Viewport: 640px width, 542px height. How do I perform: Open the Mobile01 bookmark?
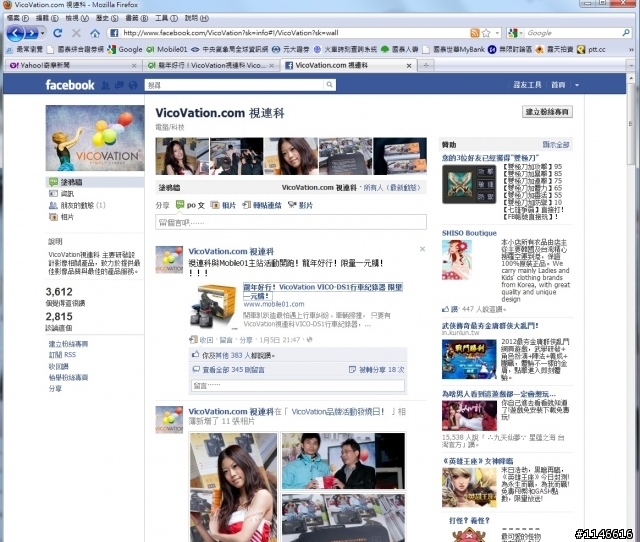point(167,49)
